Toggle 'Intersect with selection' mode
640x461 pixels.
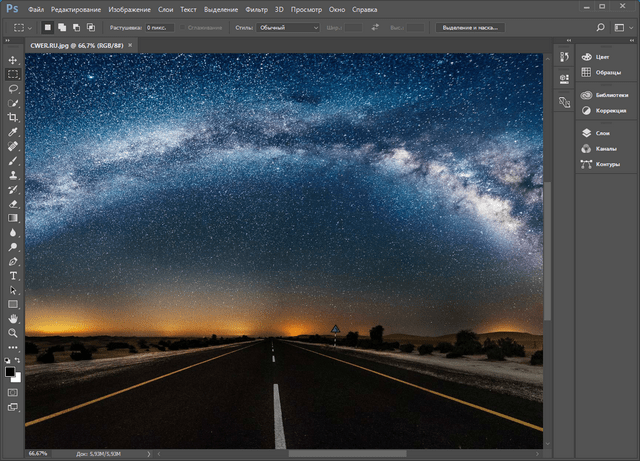[x=92, y=28]
